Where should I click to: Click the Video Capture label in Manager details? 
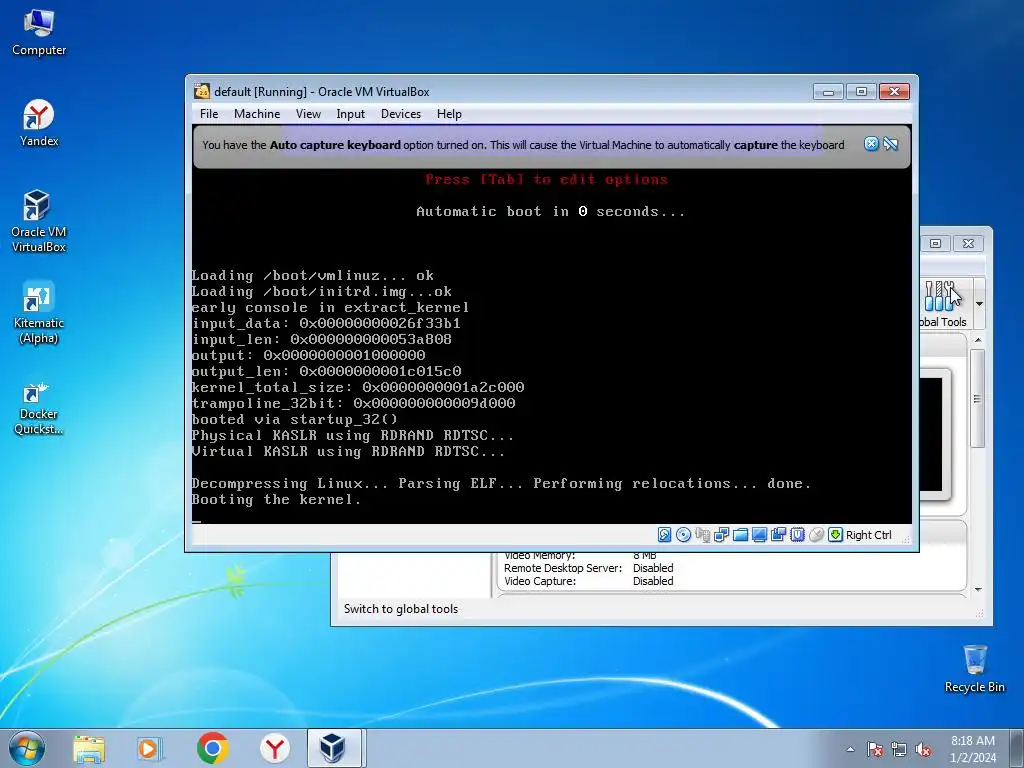(x=540, y=581)
